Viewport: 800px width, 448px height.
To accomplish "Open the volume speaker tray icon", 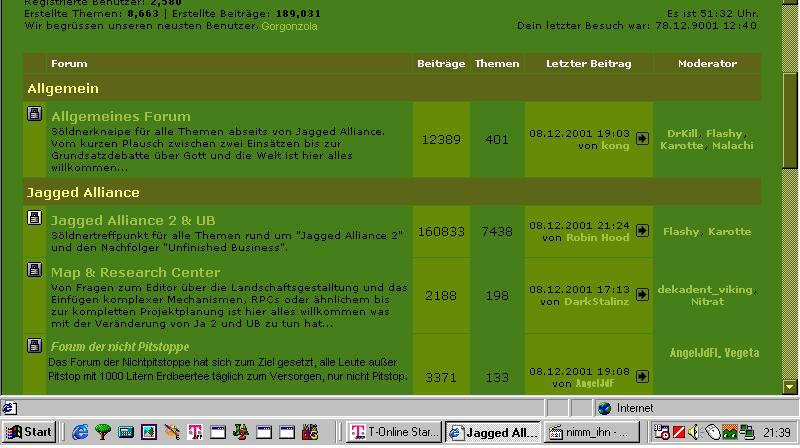I will tap(694, 432).
